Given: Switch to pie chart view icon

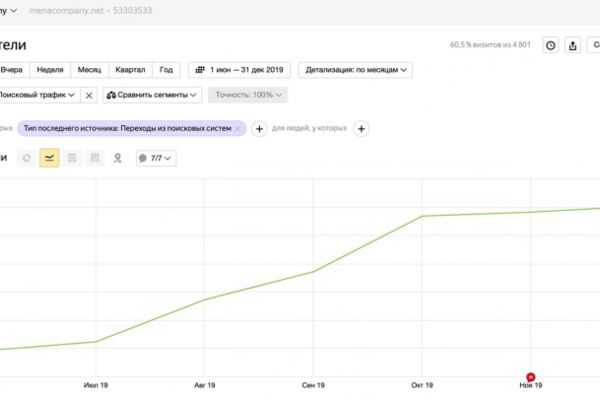Looking at the screenshot, I should tap(27, 158).
